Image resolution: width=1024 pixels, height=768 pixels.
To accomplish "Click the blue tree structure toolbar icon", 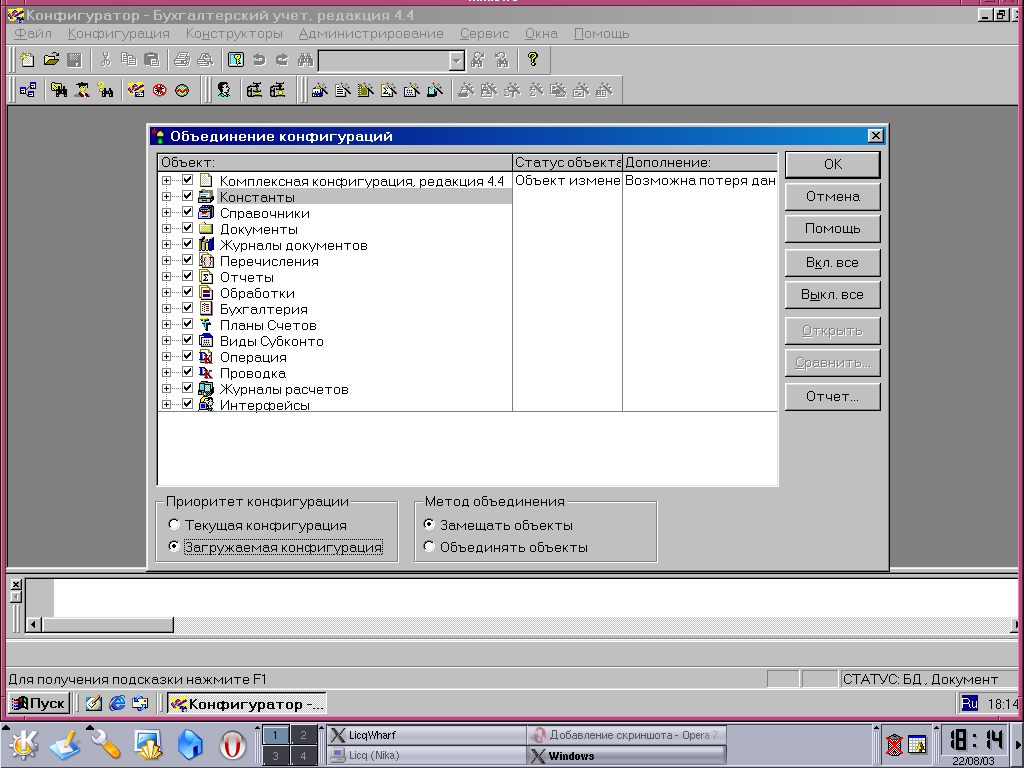I will click(28, 90).
